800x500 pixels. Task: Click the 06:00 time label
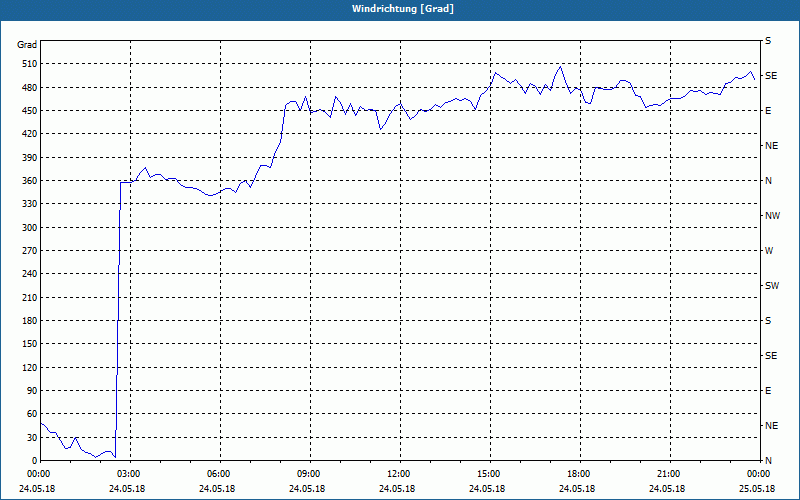click(219, 474)
